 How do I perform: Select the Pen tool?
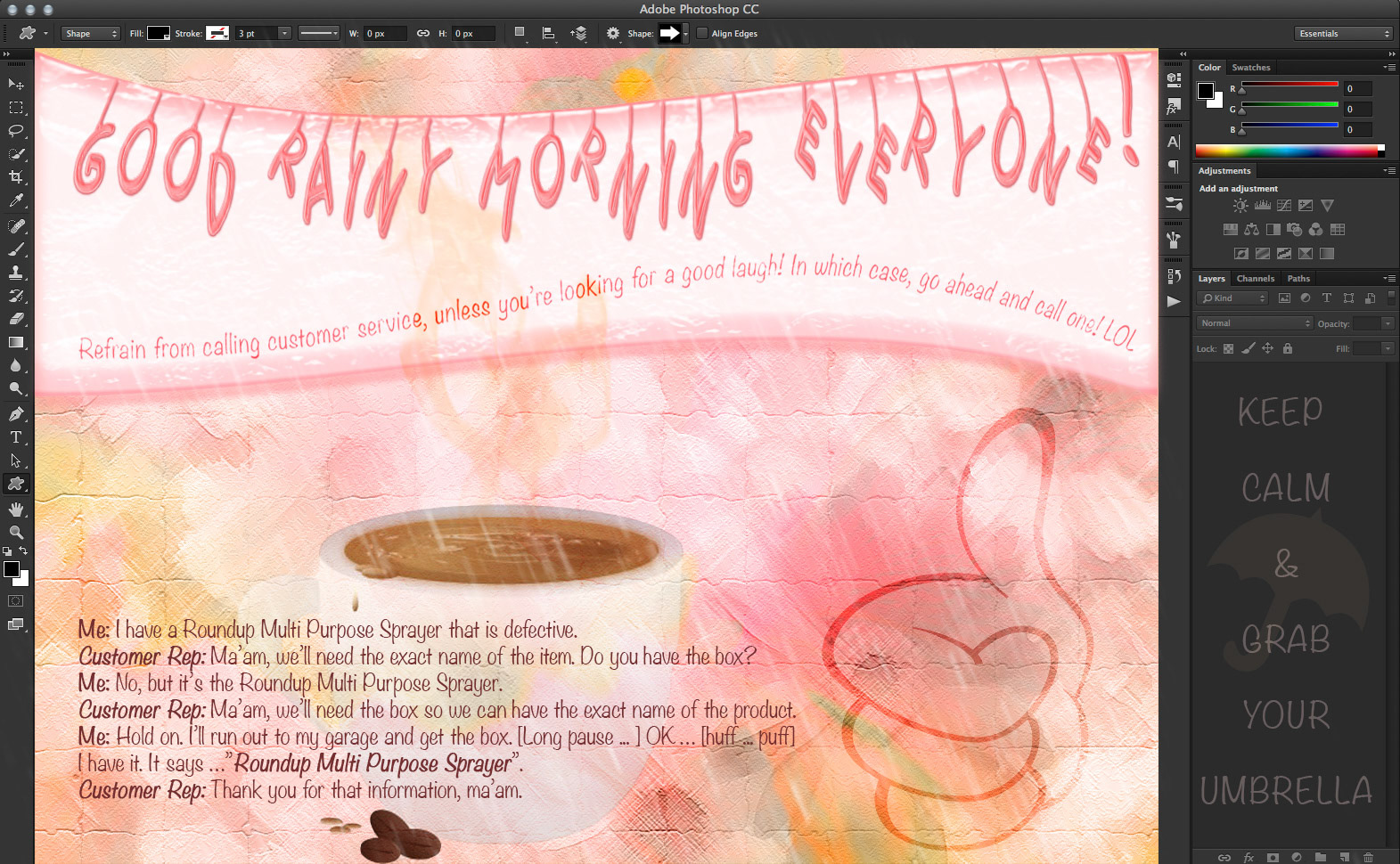(15, 414)
